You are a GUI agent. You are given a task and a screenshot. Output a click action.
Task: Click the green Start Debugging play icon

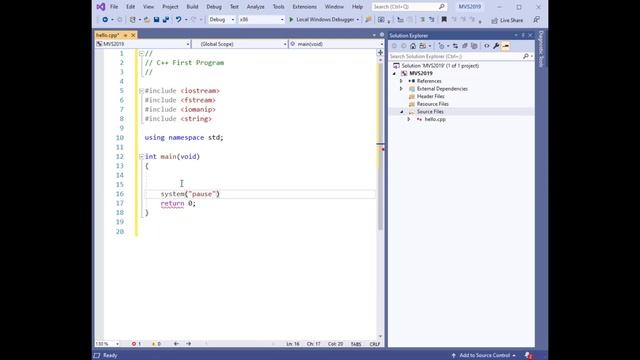(x=291, y=20)
